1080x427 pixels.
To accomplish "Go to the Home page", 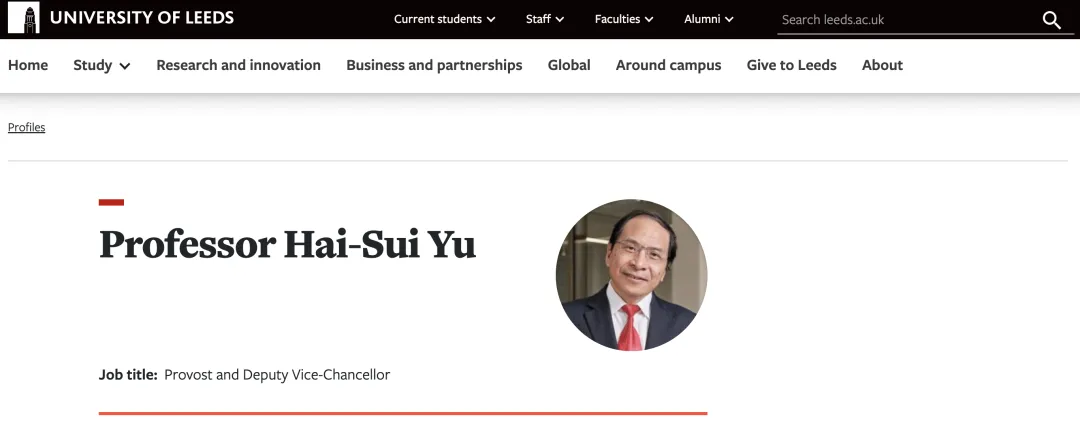I will pyautogui.click(x=28, y=65).
